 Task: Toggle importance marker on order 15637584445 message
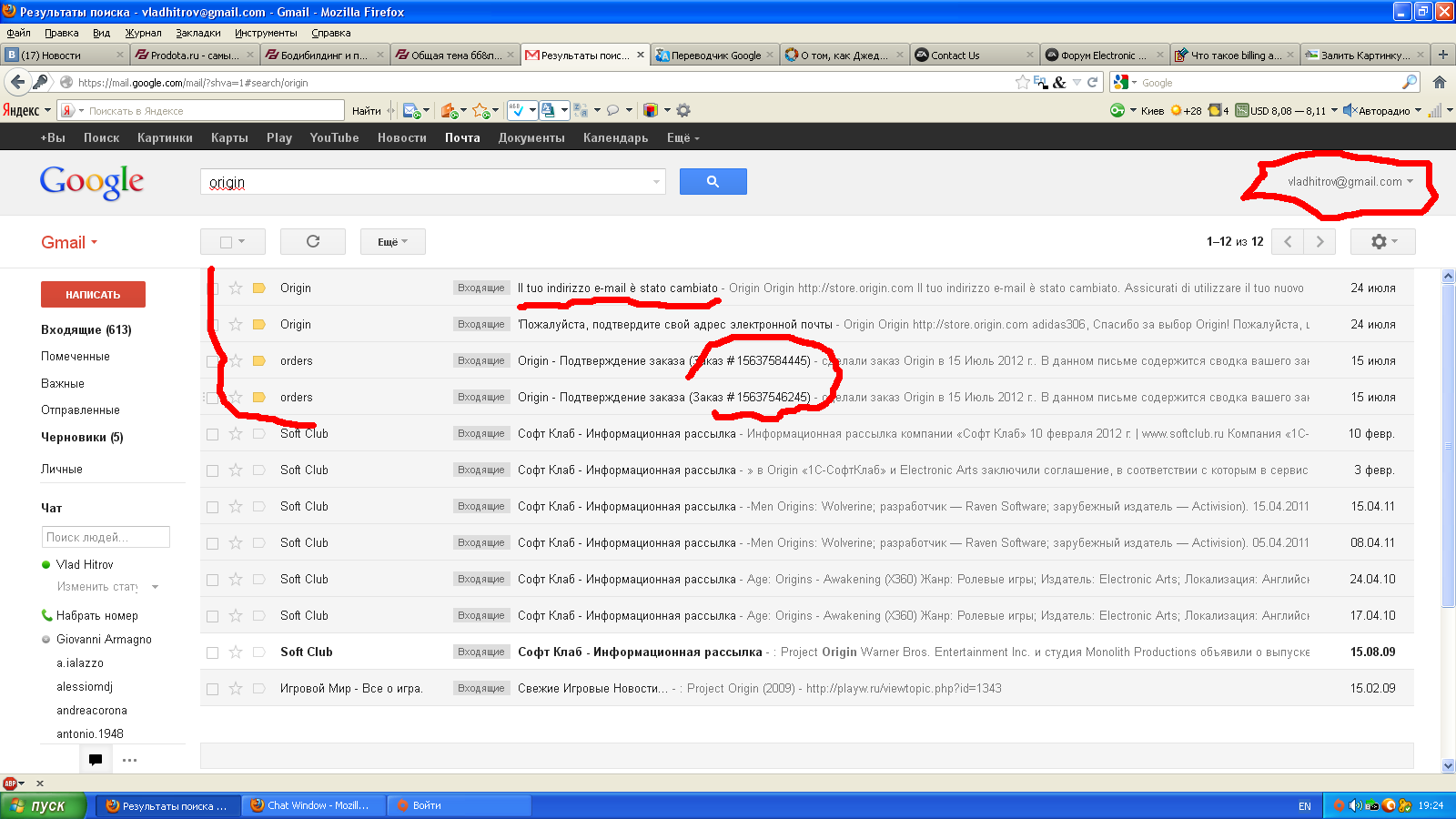(258, 360)
